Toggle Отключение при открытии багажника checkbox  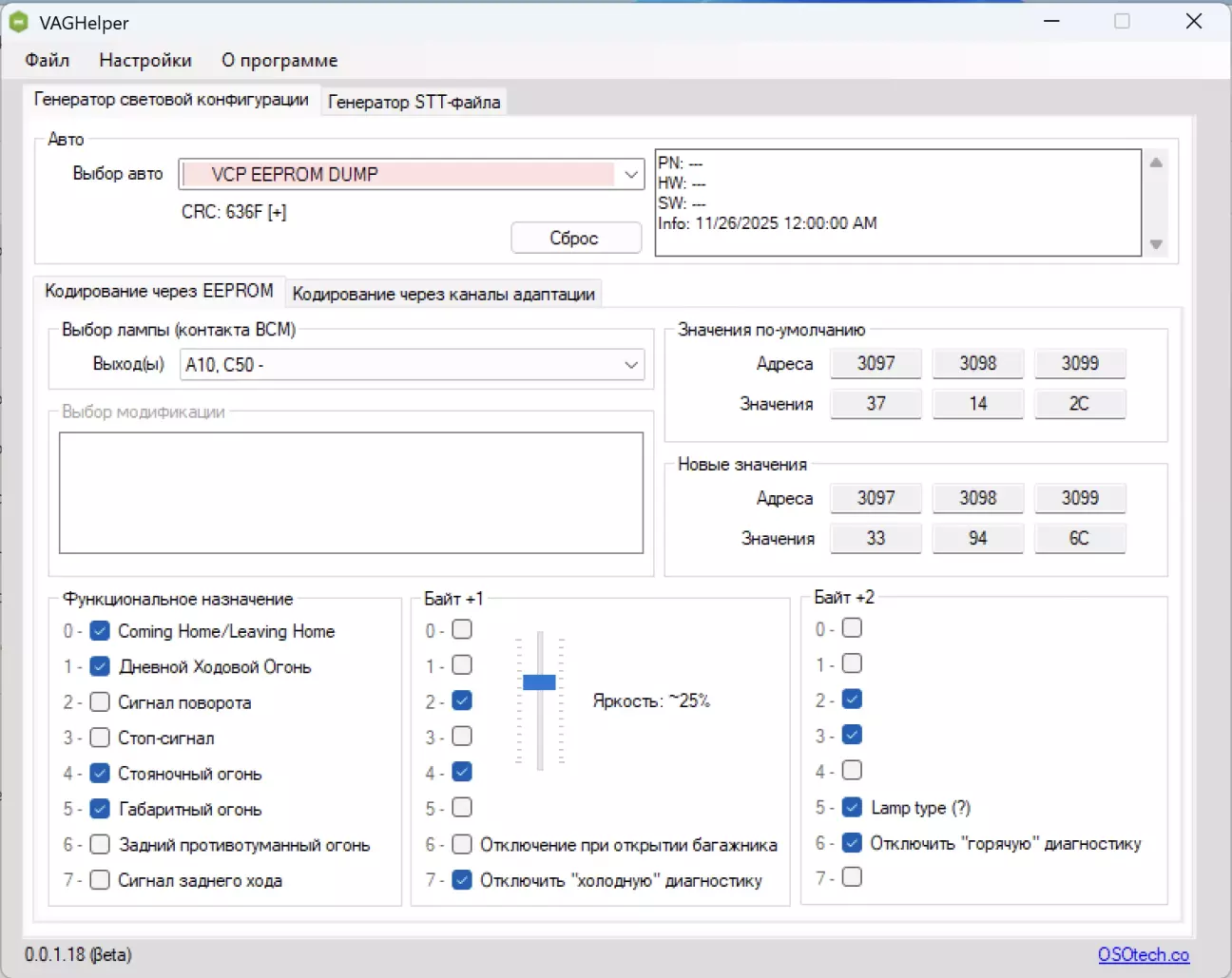point(462,844)
